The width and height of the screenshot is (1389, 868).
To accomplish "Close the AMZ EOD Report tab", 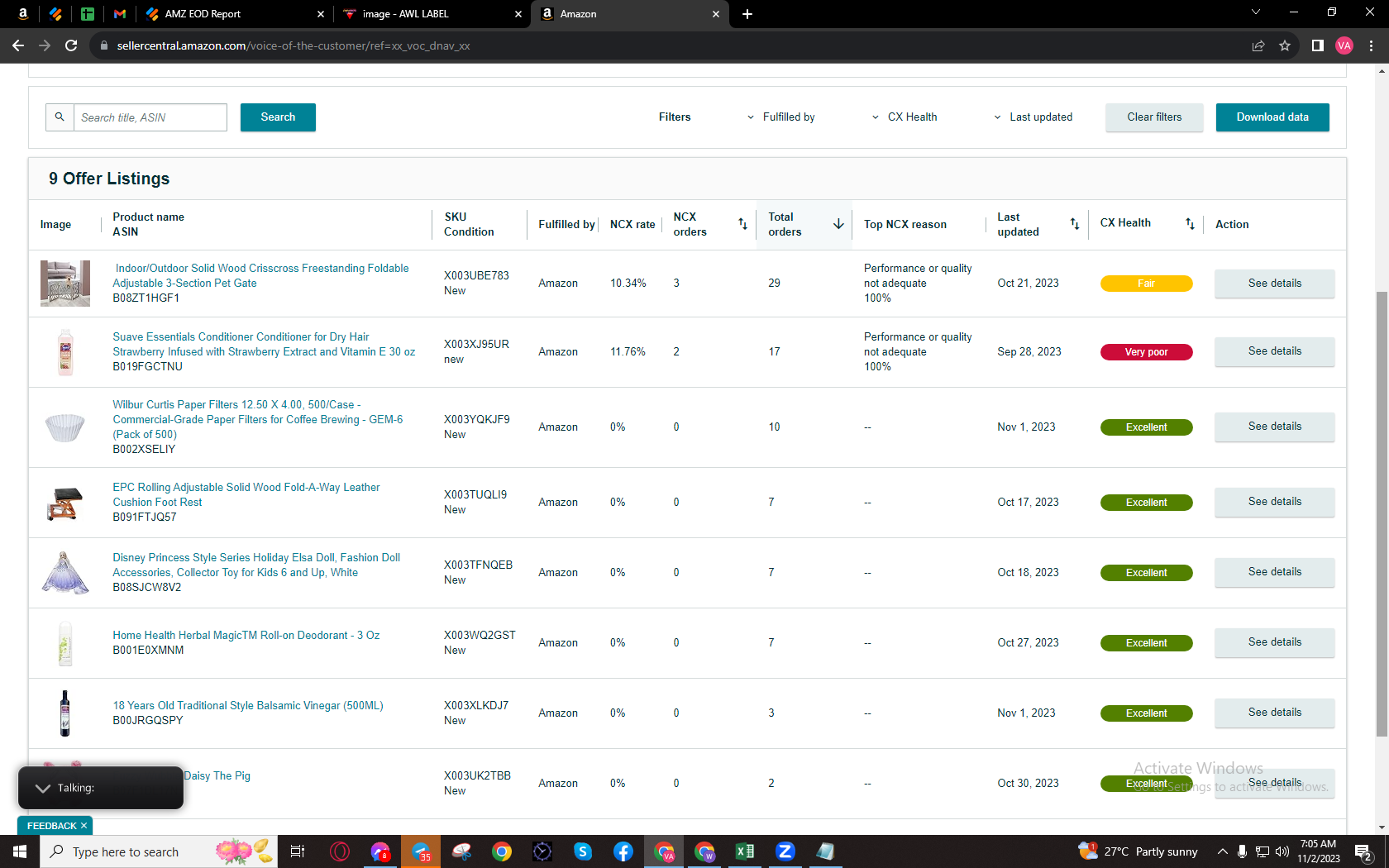I will click(x=321, y=14).
